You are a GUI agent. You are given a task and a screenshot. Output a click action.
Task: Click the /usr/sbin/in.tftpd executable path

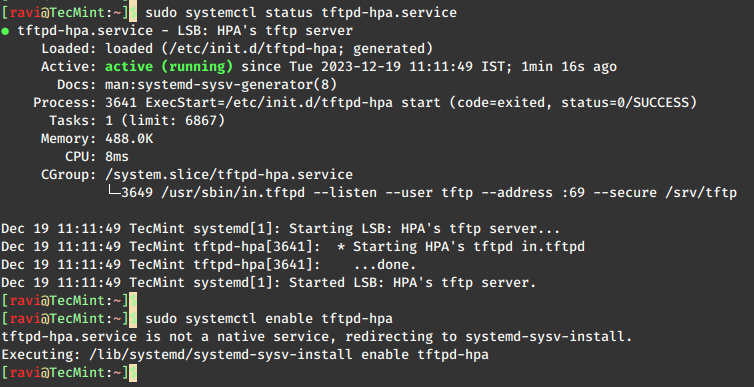233,193
